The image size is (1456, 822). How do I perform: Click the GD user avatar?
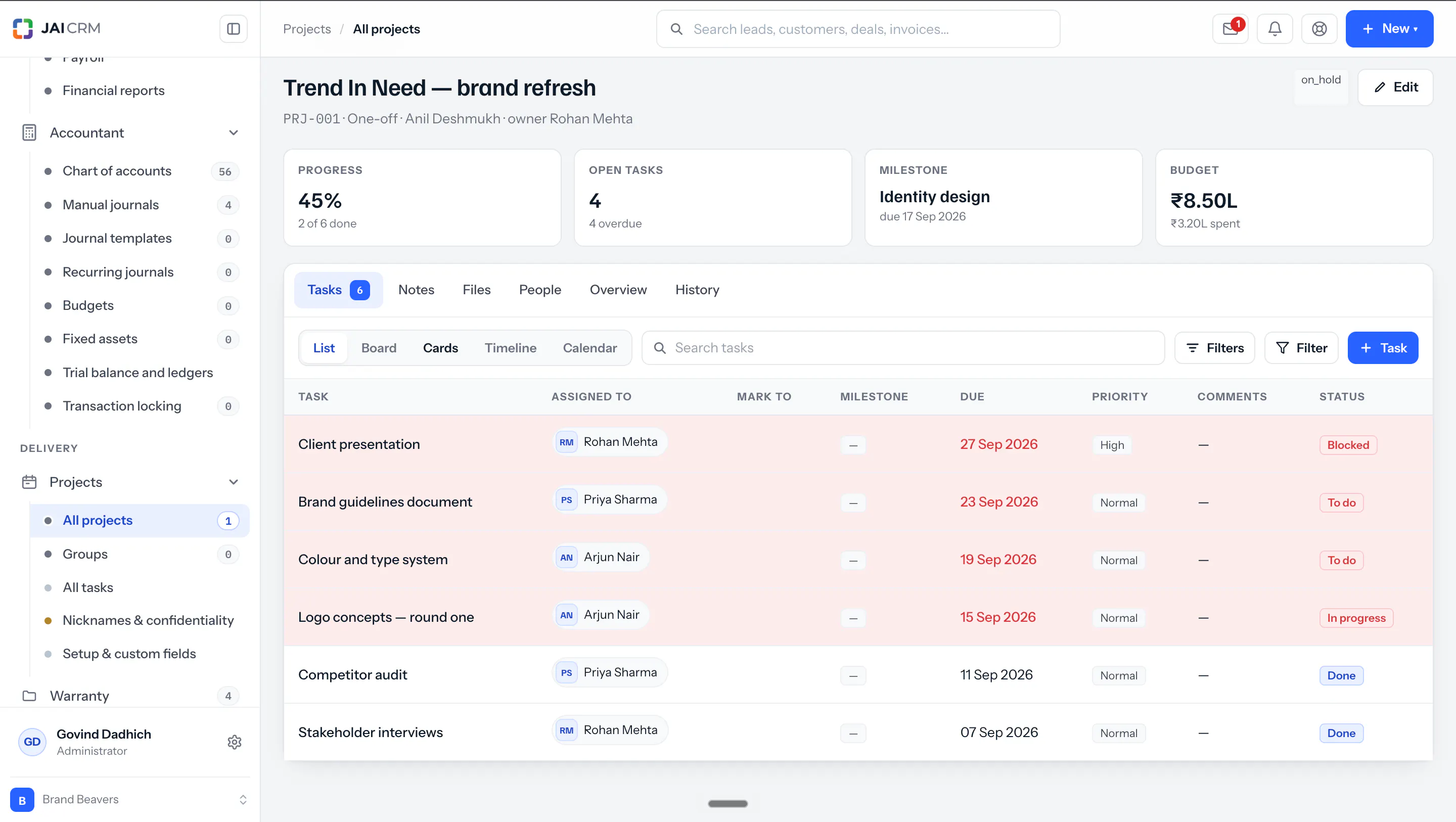[32, 742]
